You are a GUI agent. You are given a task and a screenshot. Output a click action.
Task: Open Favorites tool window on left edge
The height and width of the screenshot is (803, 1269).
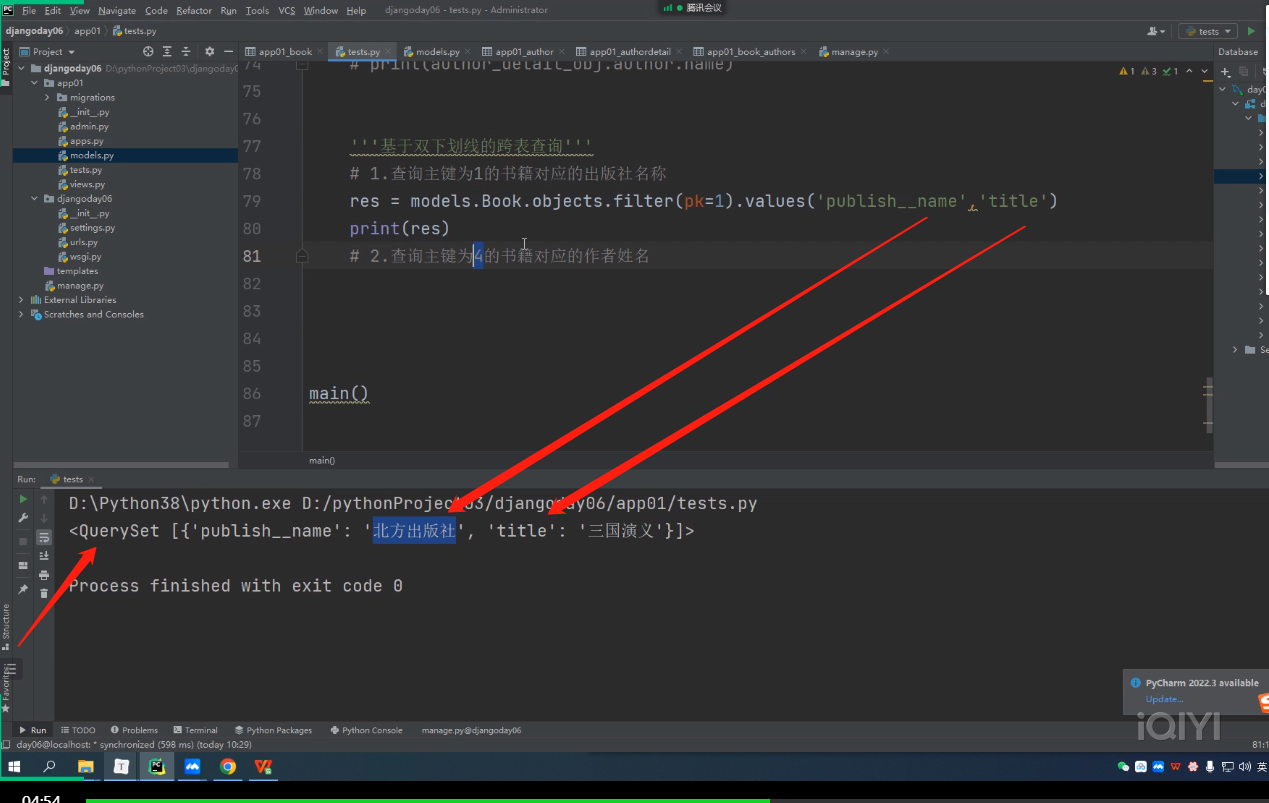click(6, 688)
